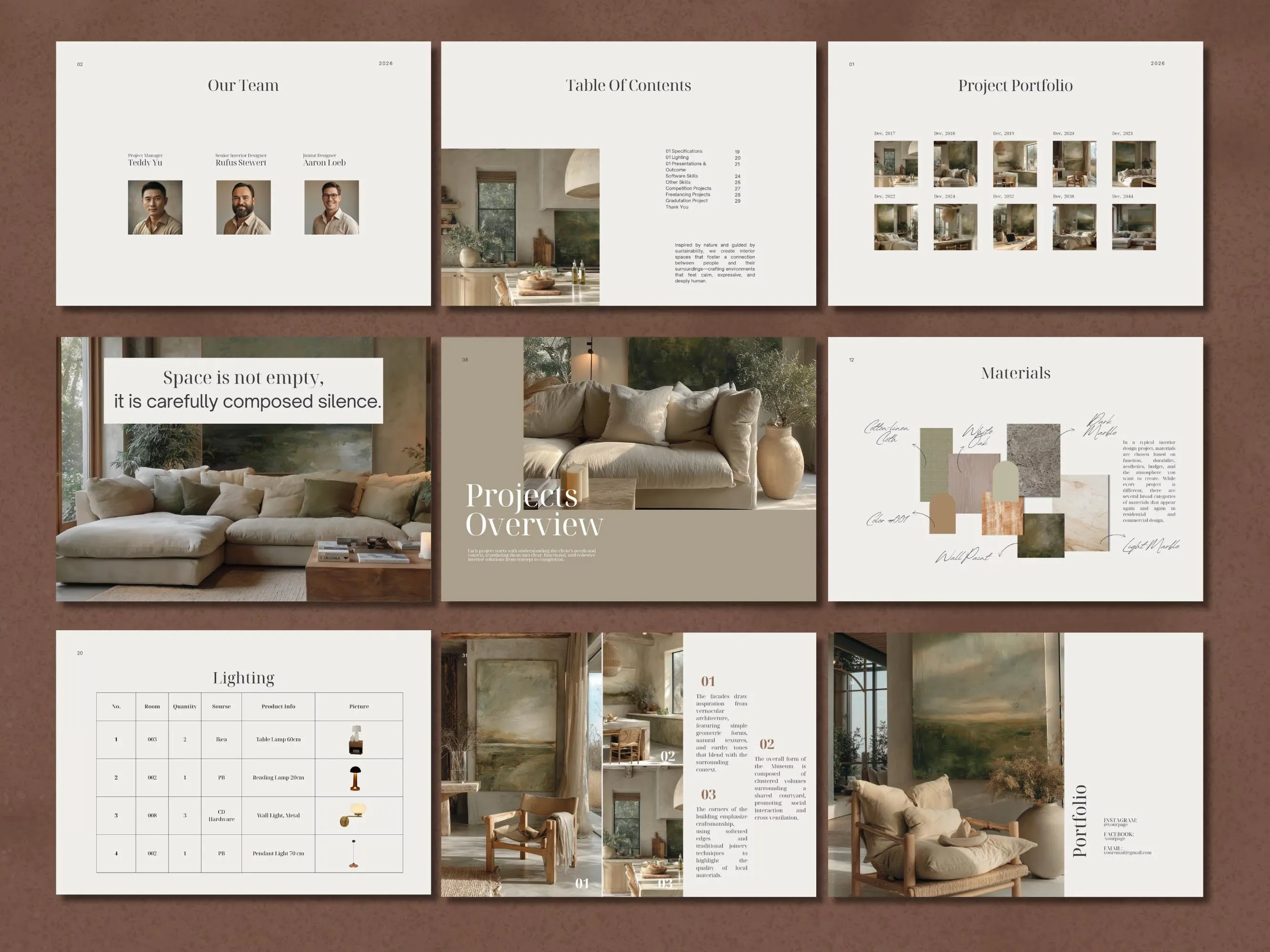Open the Dec. 2021 portfolio thumbnail
The width and height of the screenshot is (1270, 952).
click(1134, 164)
